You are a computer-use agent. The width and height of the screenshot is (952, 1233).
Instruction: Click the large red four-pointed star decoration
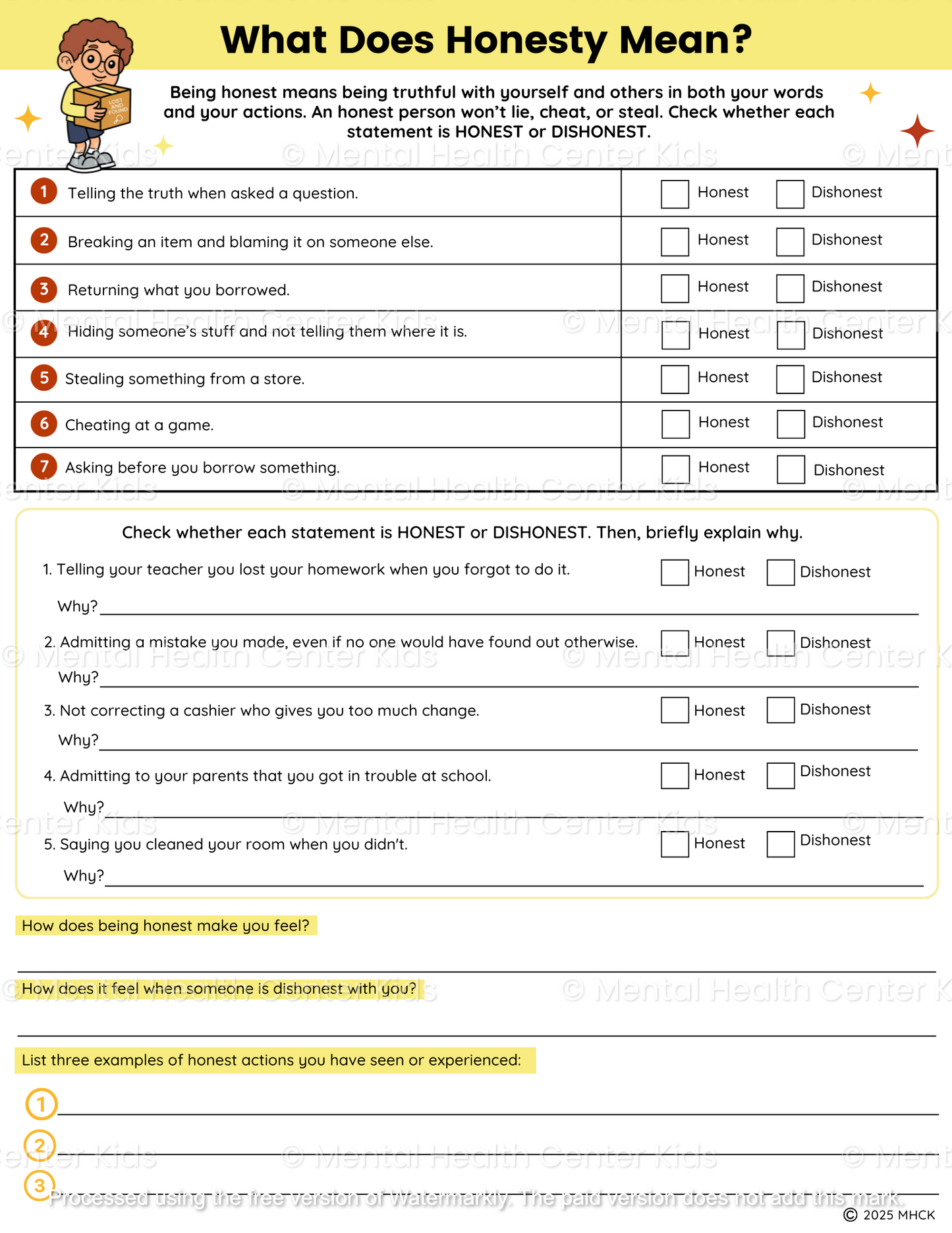click(x=917, y=130)
